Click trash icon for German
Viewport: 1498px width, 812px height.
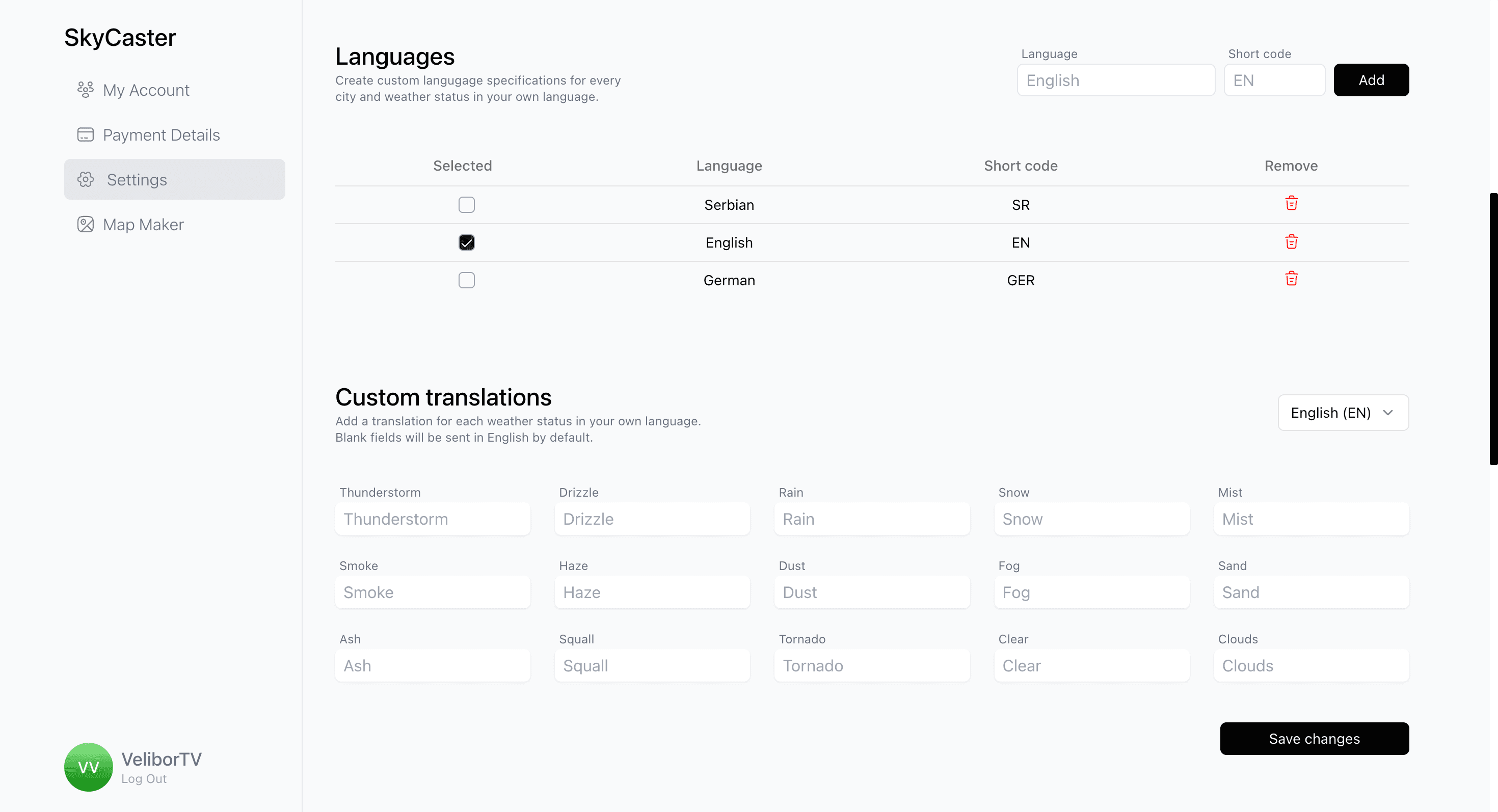point(1291,279)
